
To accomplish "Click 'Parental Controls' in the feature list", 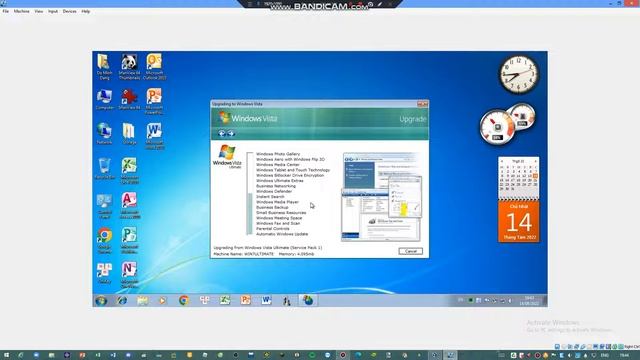I will (x=273, y=229).
